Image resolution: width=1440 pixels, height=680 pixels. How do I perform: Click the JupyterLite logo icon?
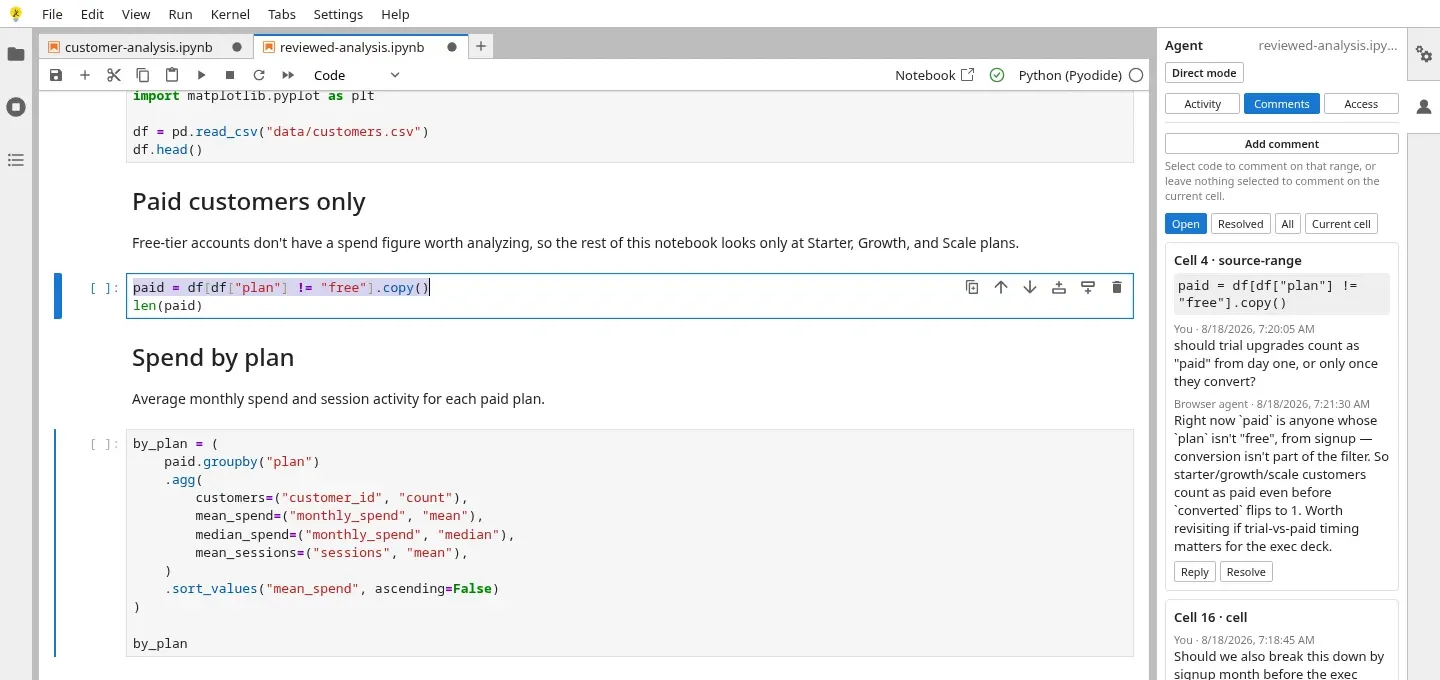pos(15,14)
